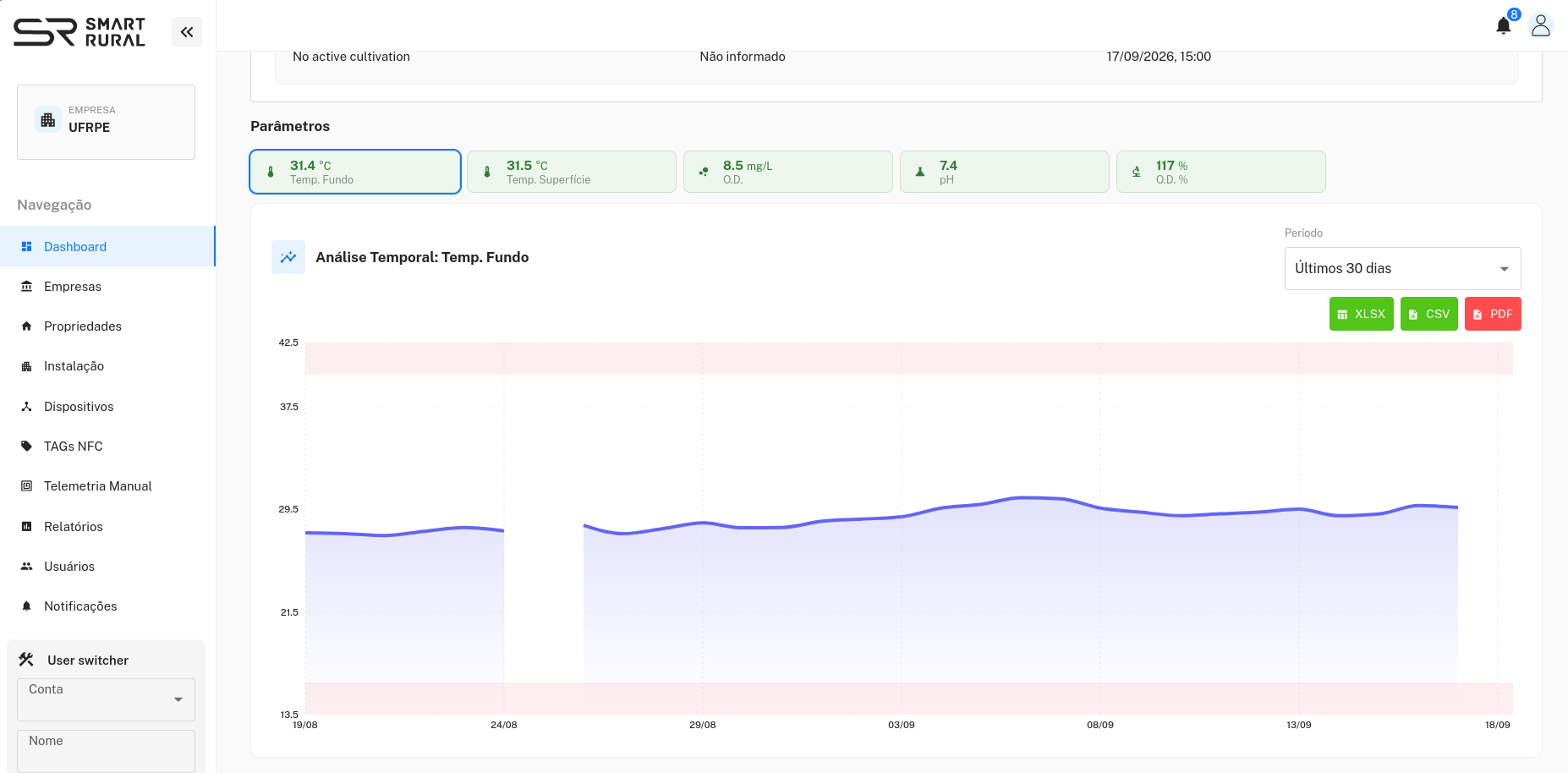Viewport: 1568px width, 773px height.
Task: Click the Smart Rural logo
Action: click(x=79, y=32)
